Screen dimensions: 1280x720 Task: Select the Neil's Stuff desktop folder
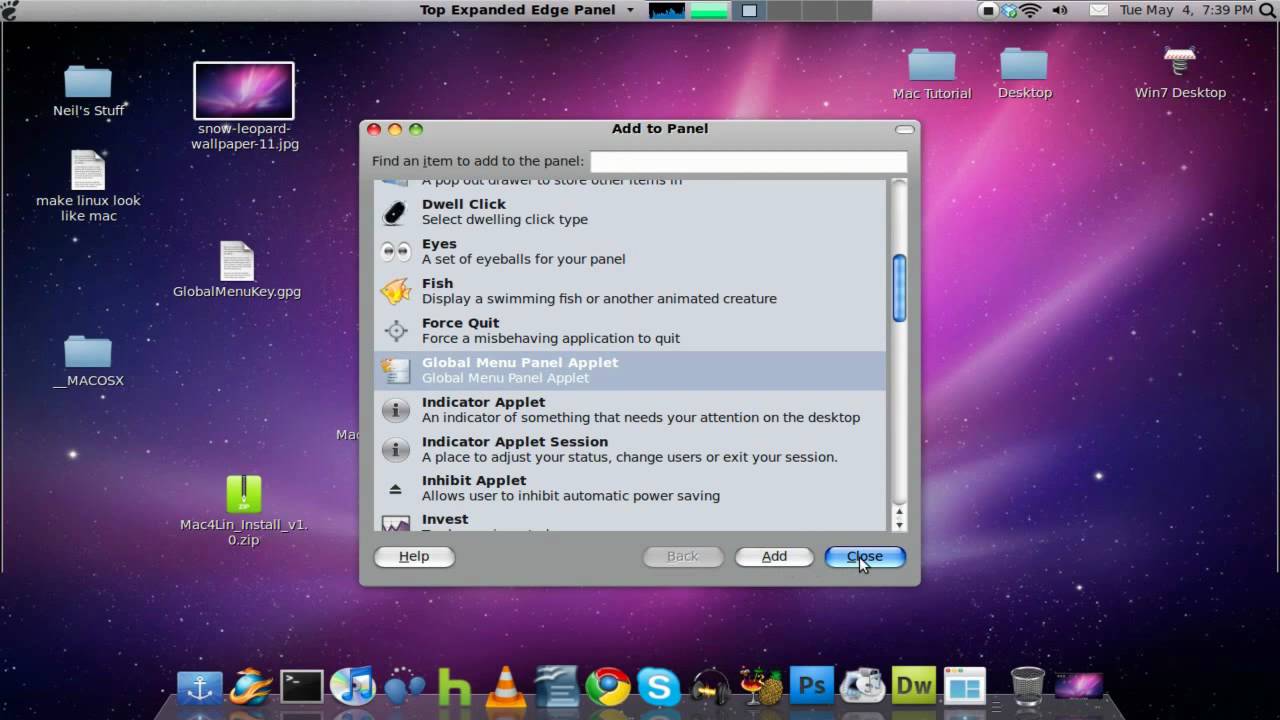coord(88,82)
